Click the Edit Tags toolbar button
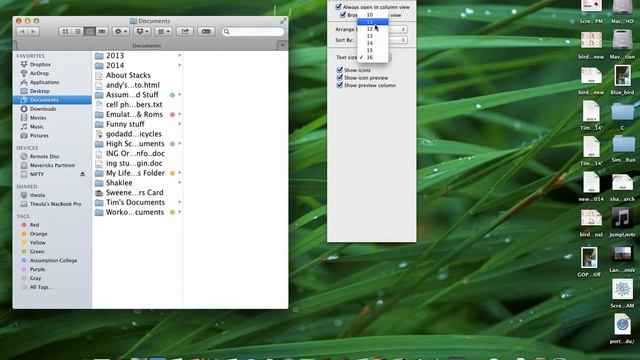 (x=206, y=31)
